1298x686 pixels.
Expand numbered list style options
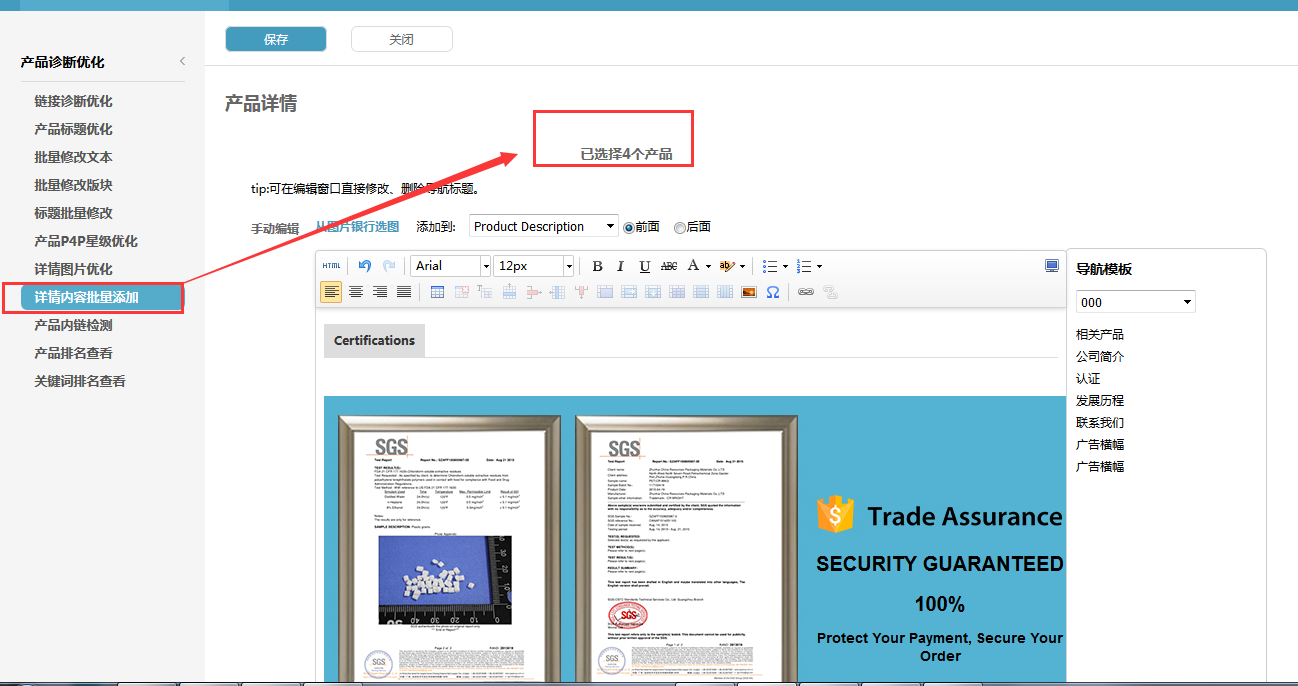pos(820,266)
